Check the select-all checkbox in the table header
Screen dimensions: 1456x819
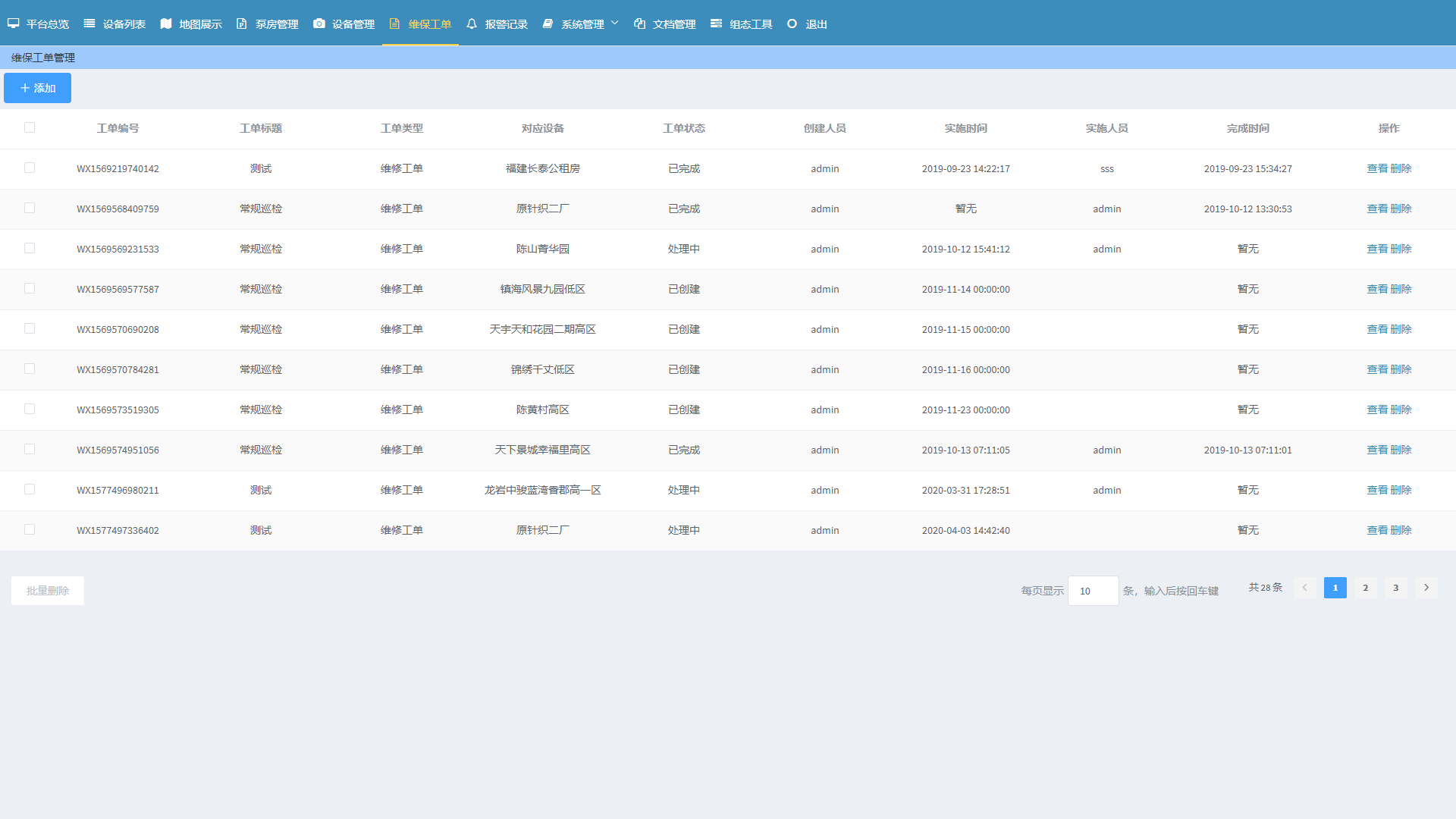30,127
